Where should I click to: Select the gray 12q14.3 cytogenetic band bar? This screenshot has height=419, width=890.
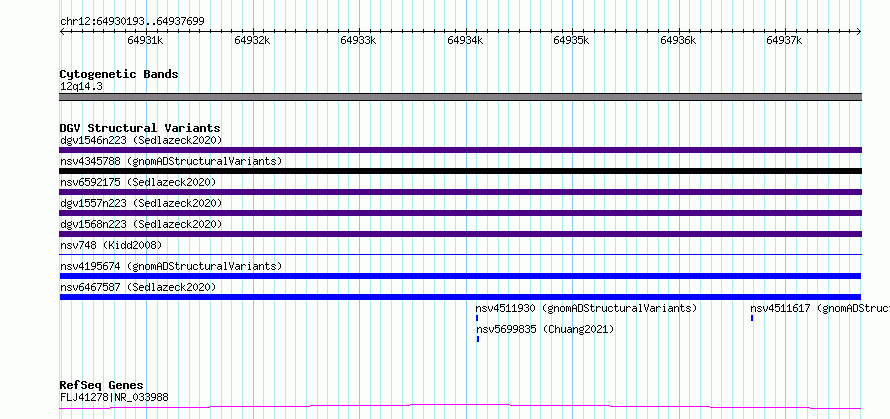[x=460, y=97]
